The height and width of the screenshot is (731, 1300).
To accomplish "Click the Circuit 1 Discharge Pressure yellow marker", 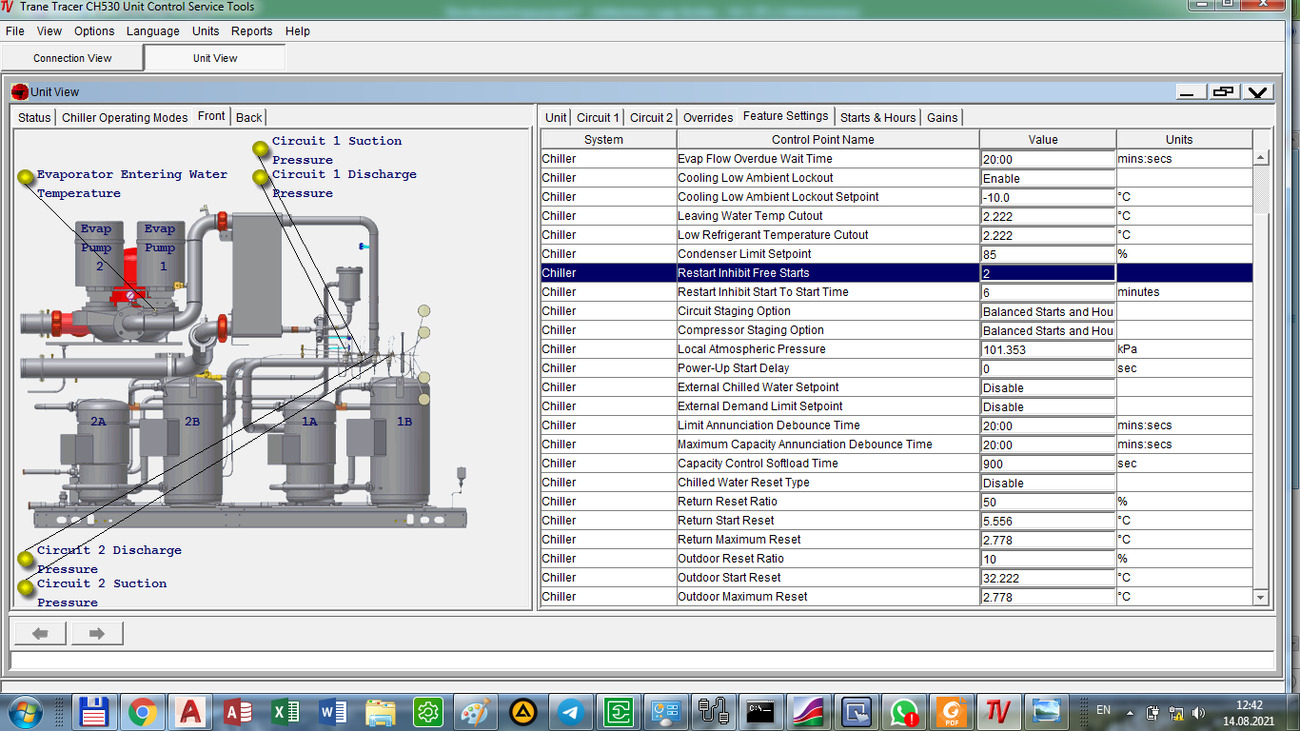I will [x=261, y=177].
